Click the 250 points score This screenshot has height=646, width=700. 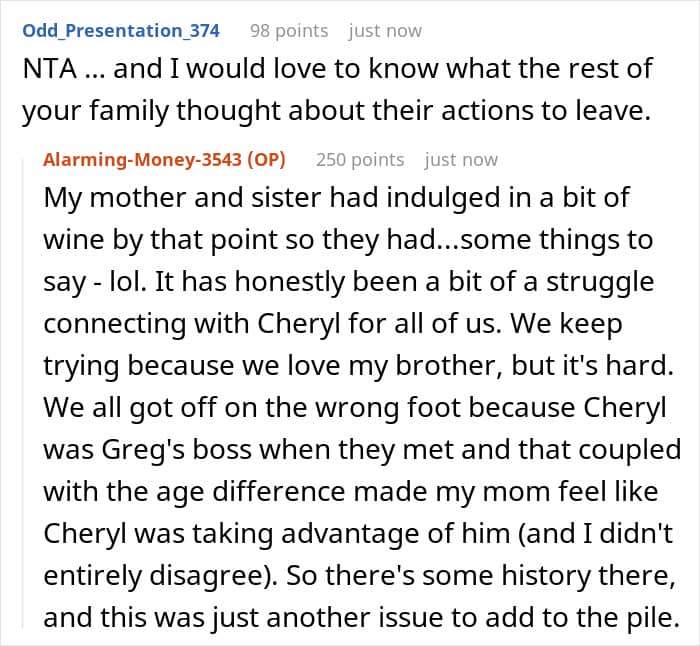point(360,159)
